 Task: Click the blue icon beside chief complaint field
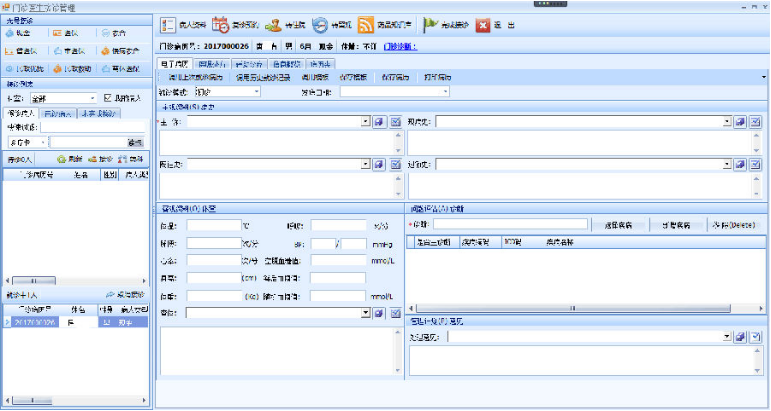tap(380, 122)
